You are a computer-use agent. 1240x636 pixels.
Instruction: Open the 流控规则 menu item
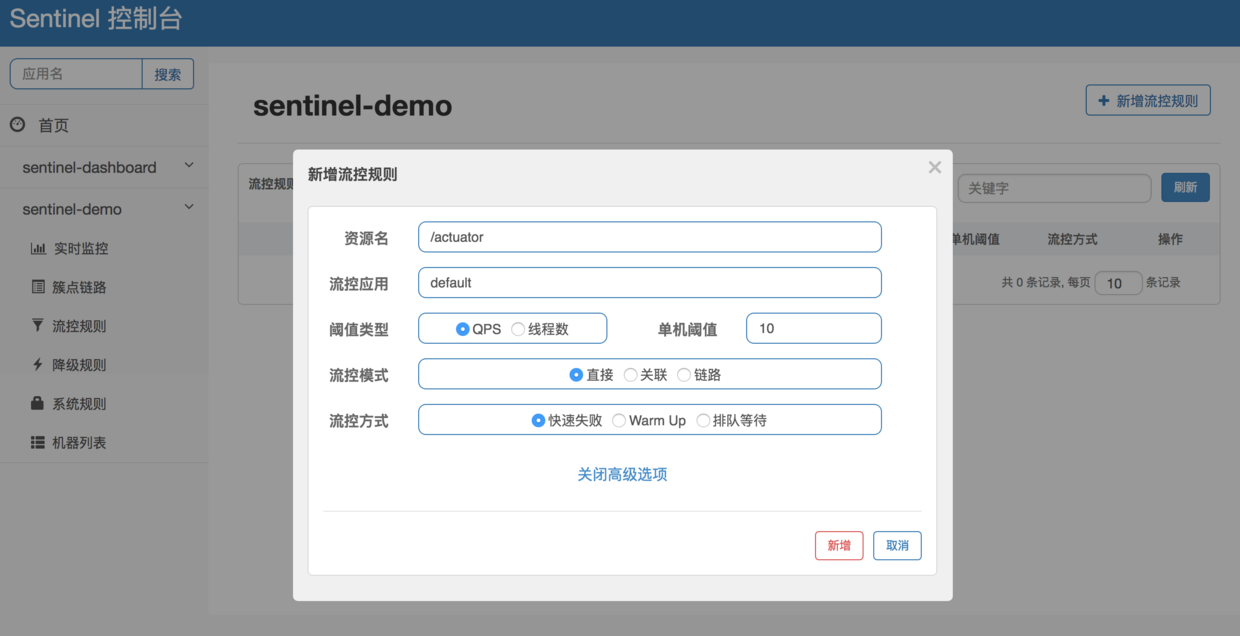(x=80, y=326)
